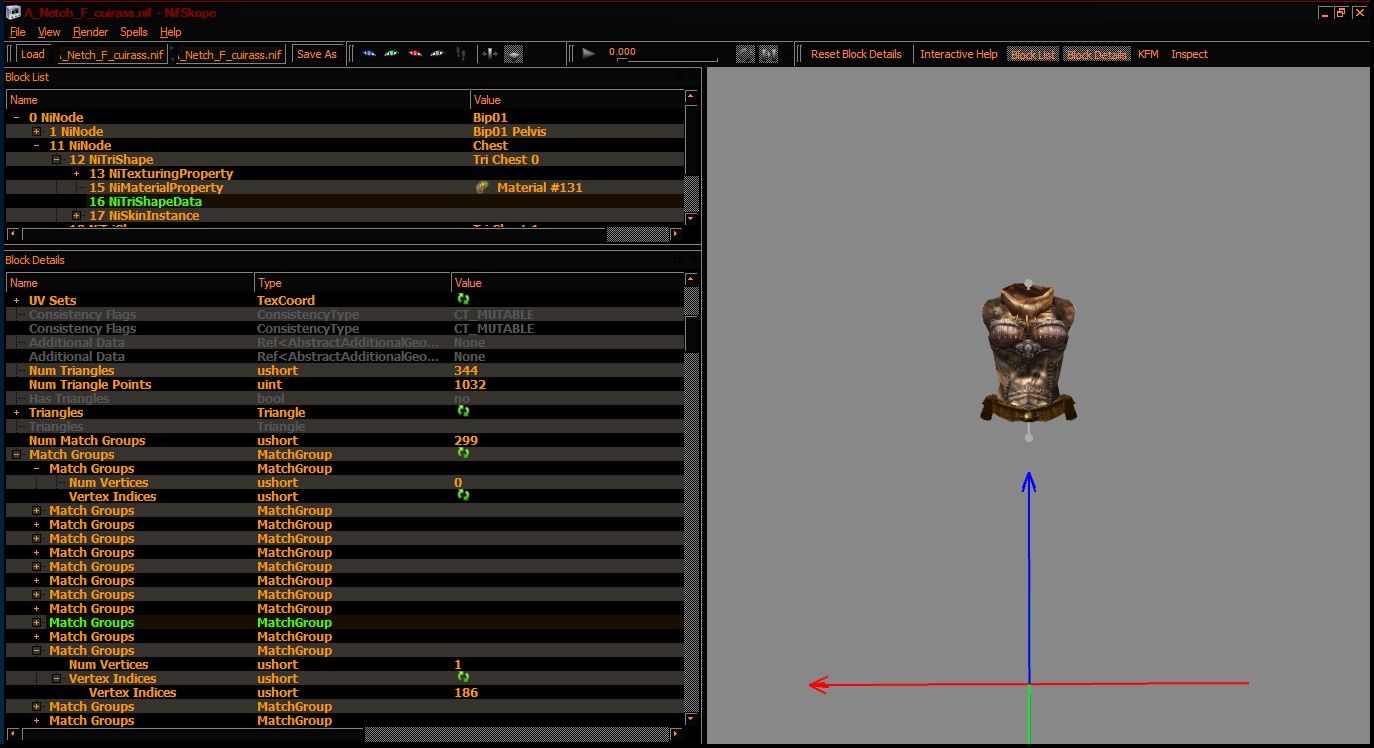Open the Spells menu
The height and width of the screenshot is (748, 1374).
point(134,32)
